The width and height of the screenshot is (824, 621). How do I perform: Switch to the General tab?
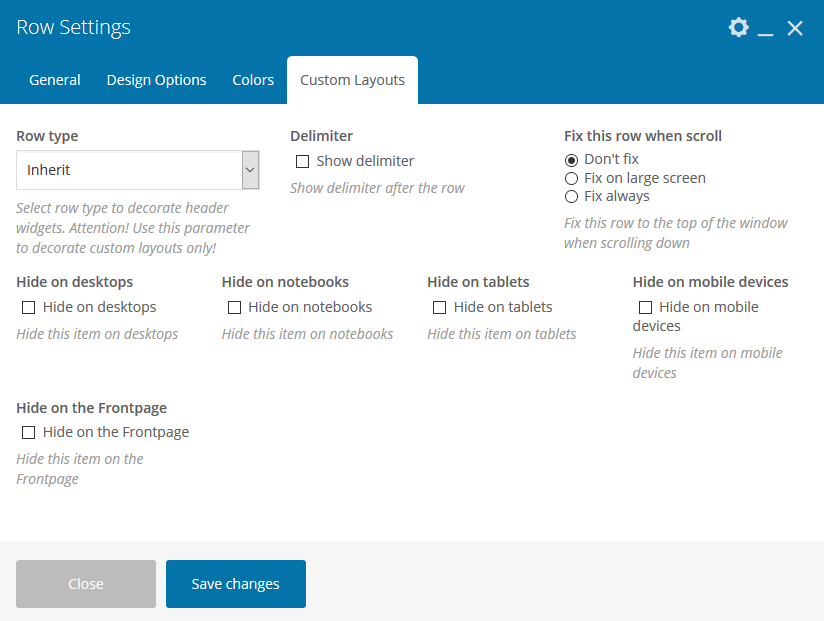click(x=55, y=80)
